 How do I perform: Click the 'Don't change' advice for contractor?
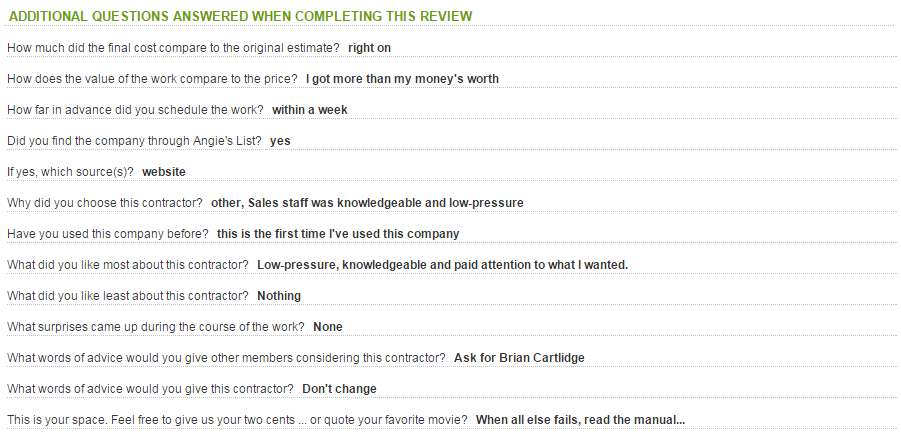[339, 389]
